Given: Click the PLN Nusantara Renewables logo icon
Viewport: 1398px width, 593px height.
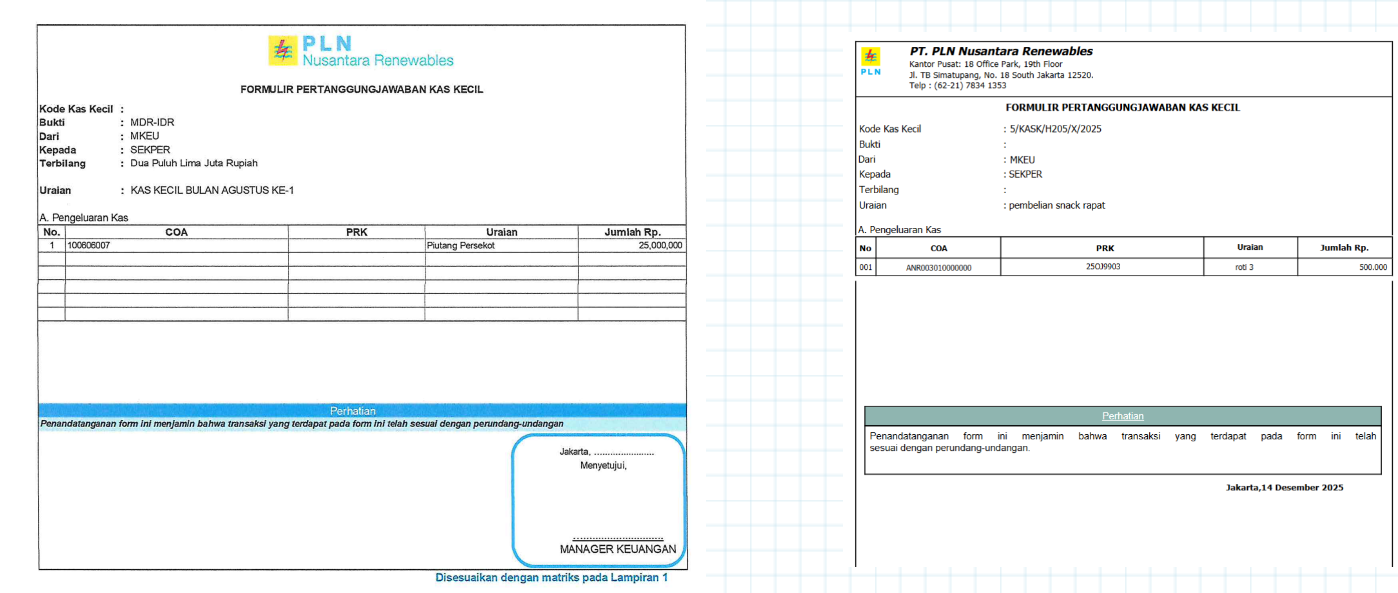Looking at the screenshot, I should point(283,51).
